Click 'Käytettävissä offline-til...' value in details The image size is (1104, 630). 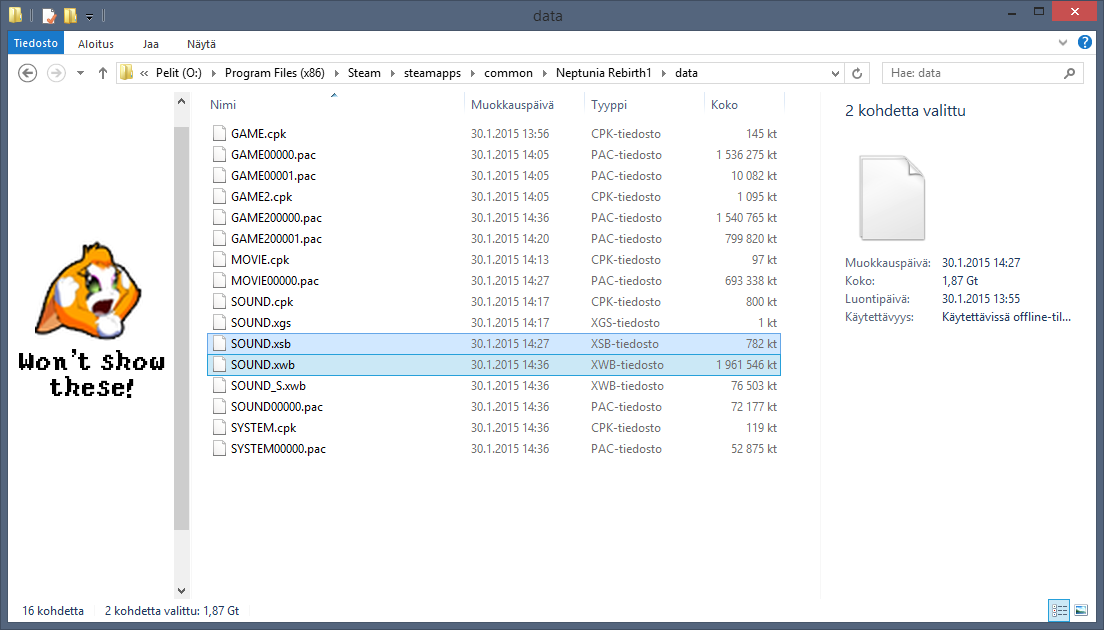click(1006, 317)
